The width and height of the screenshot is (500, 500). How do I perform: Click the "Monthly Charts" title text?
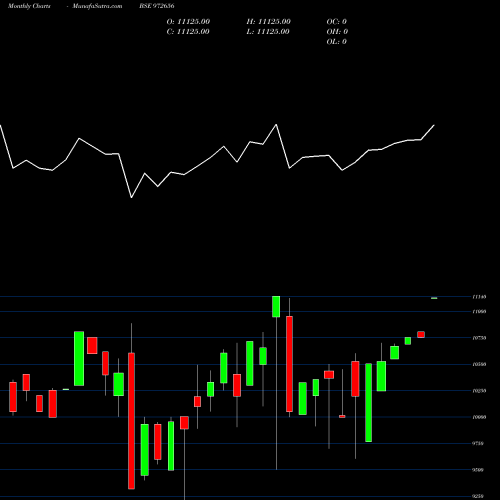(x=29, y=6)
